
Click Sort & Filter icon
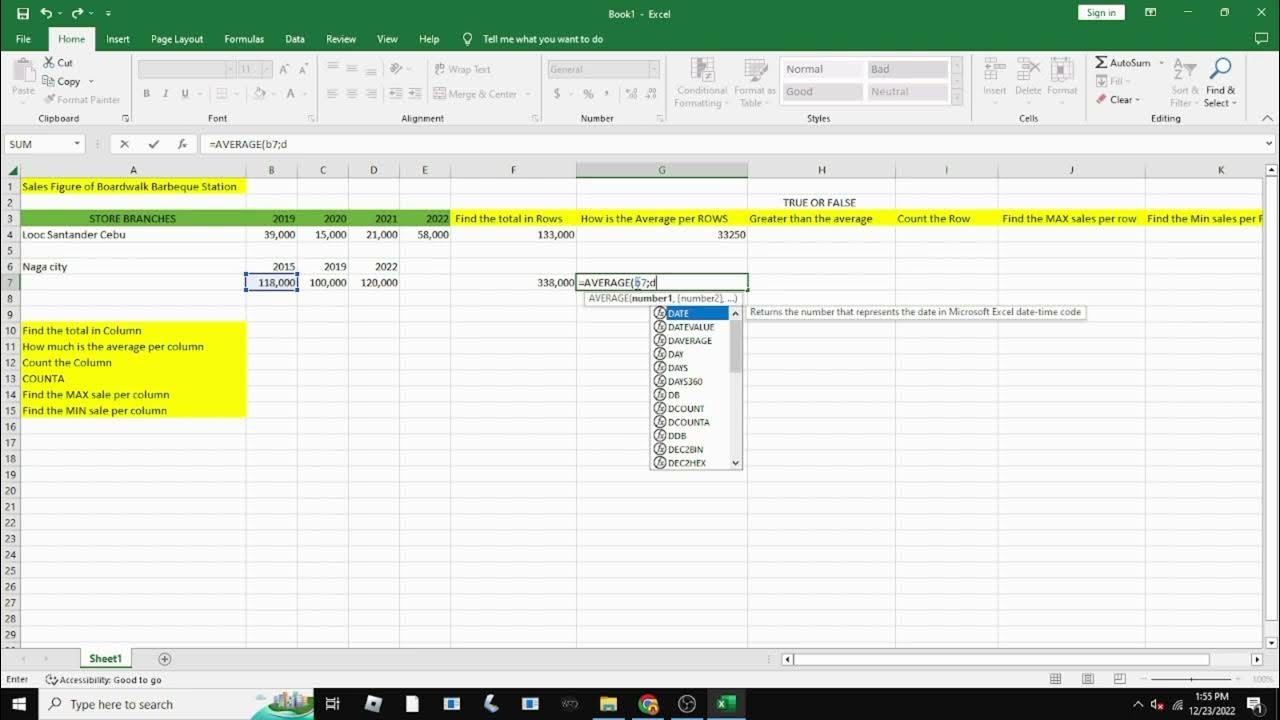1183,69
